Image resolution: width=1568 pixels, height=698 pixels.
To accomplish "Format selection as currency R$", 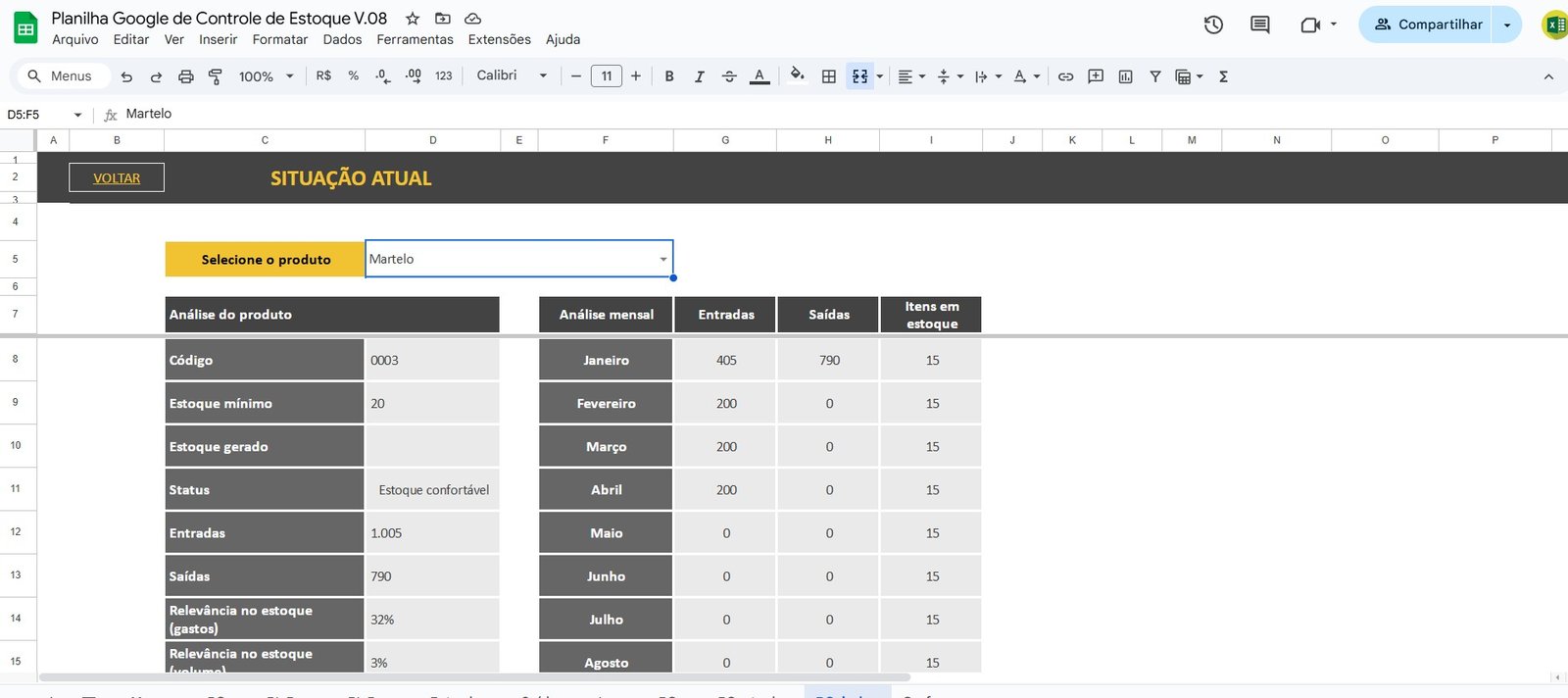I will [323, 76].
